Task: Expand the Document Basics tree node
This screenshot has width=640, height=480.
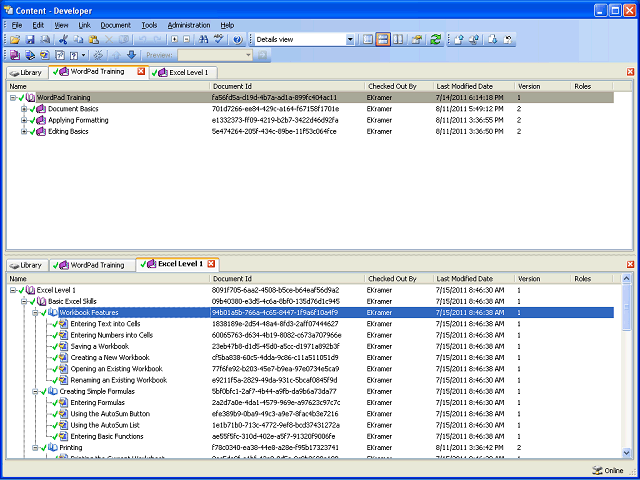Action: tap(24, 109)
